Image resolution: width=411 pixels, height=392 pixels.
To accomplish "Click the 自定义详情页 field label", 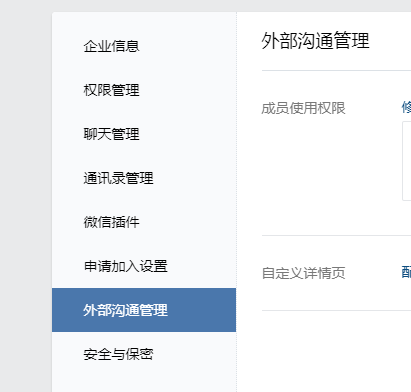I will [303, 273].
